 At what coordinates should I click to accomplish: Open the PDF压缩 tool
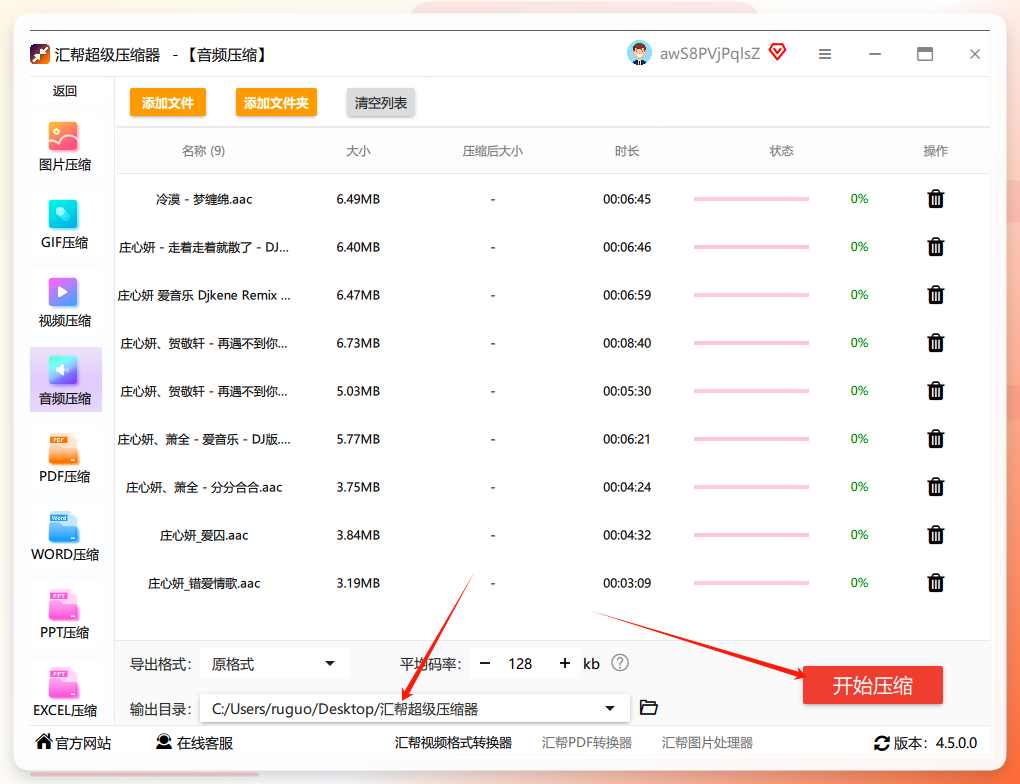point(64,459)
